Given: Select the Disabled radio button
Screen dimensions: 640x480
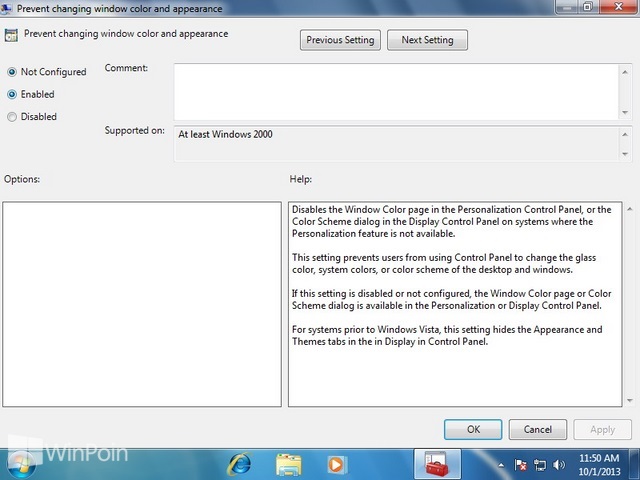Looking at the screenshot, I should coord(12,117).
